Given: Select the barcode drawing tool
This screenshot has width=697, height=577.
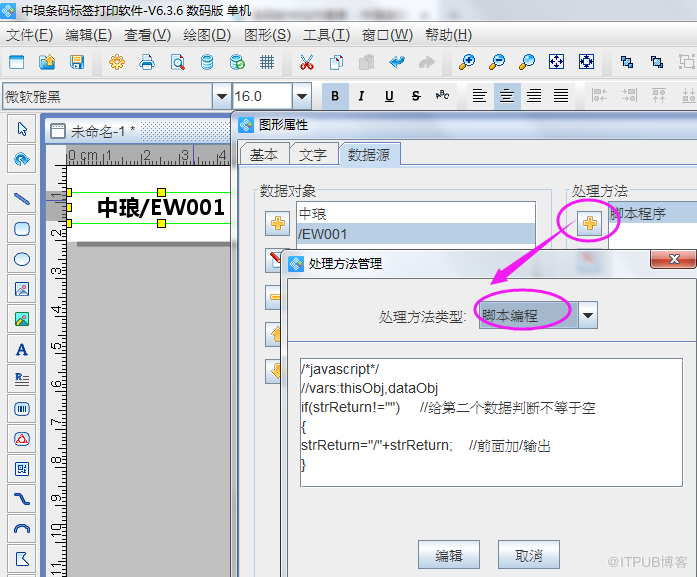Looking at the screenshot, I should coord(22,409).
